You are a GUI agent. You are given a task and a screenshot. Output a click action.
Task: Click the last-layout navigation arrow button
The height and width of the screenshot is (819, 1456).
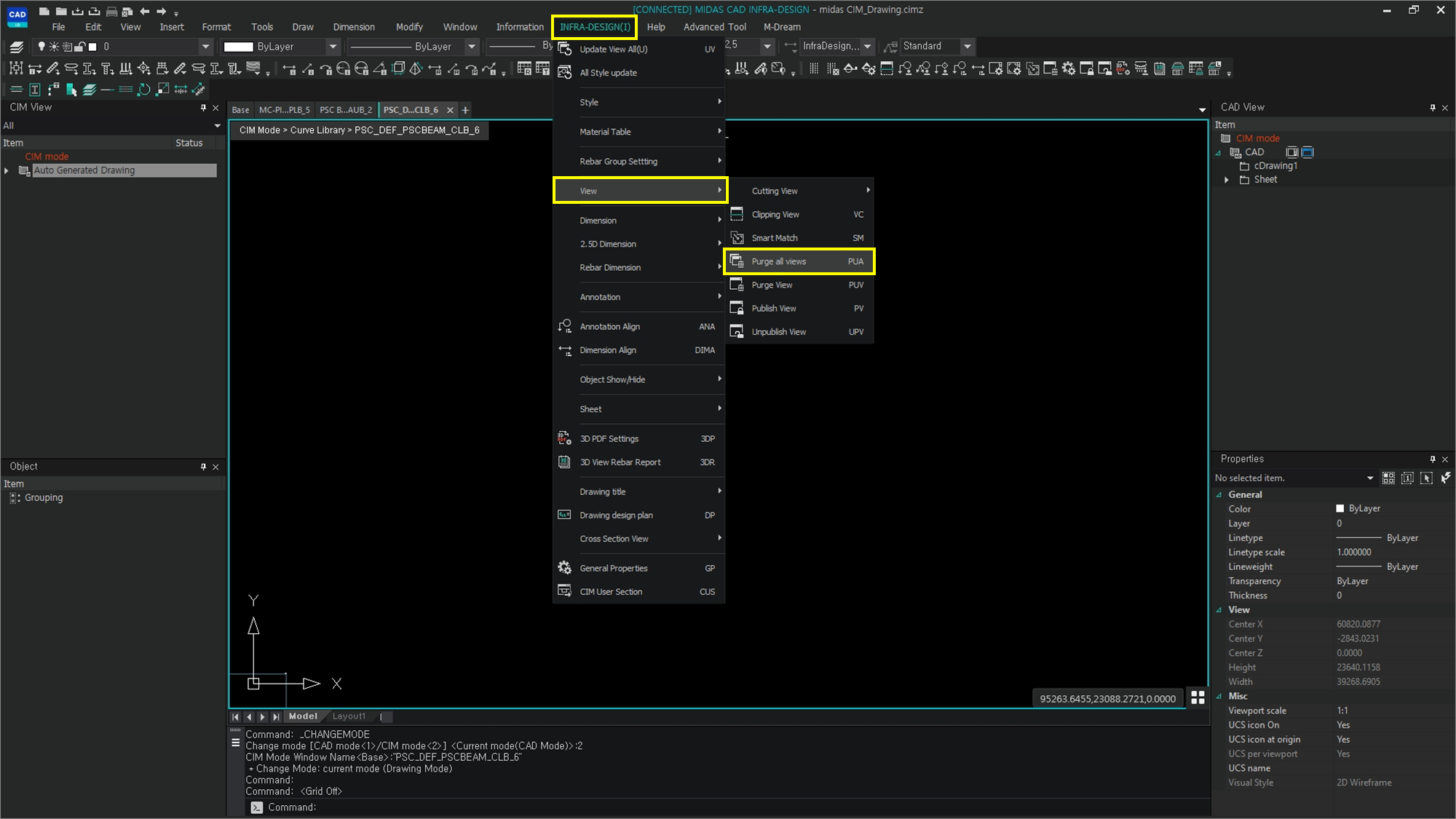(276, 717)
